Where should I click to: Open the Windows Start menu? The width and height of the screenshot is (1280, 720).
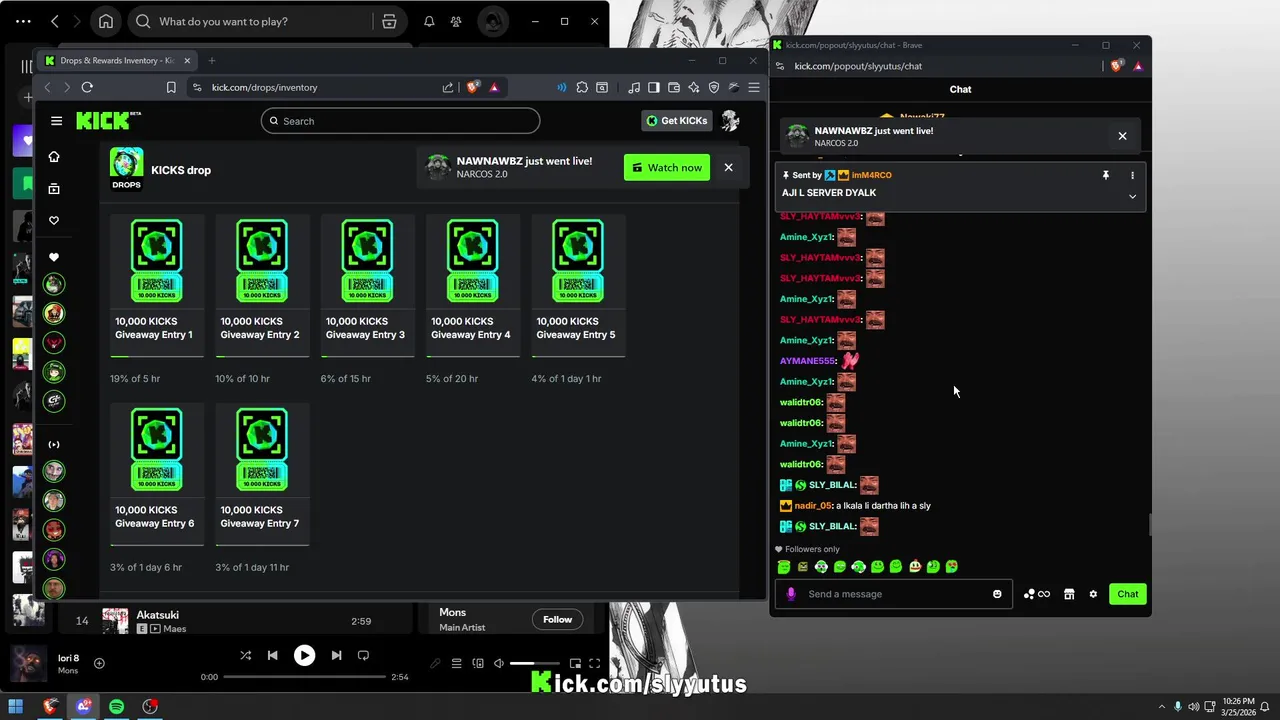coord(16,707)
